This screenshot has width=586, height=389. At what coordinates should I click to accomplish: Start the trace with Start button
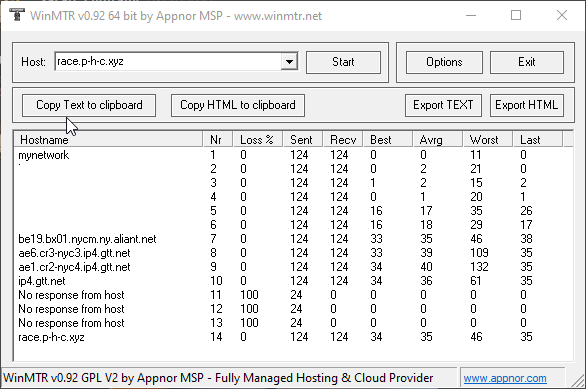[343, 62]
